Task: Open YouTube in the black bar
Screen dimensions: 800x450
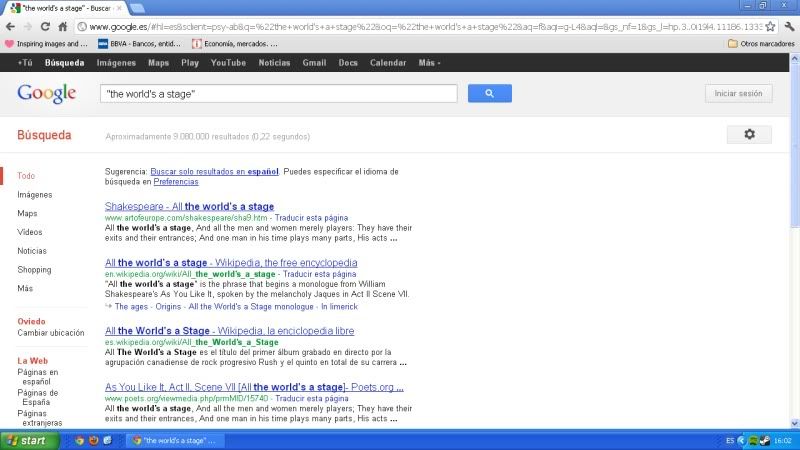Action: 228,63
